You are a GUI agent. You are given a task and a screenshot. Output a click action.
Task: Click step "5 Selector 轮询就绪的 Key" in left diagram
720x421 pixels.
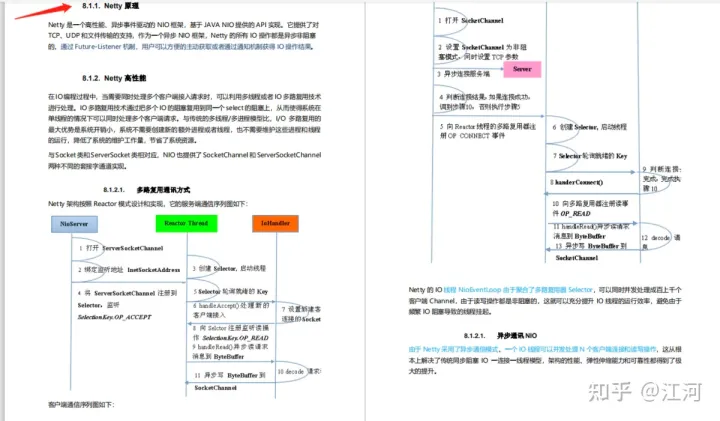pos(231,292)
